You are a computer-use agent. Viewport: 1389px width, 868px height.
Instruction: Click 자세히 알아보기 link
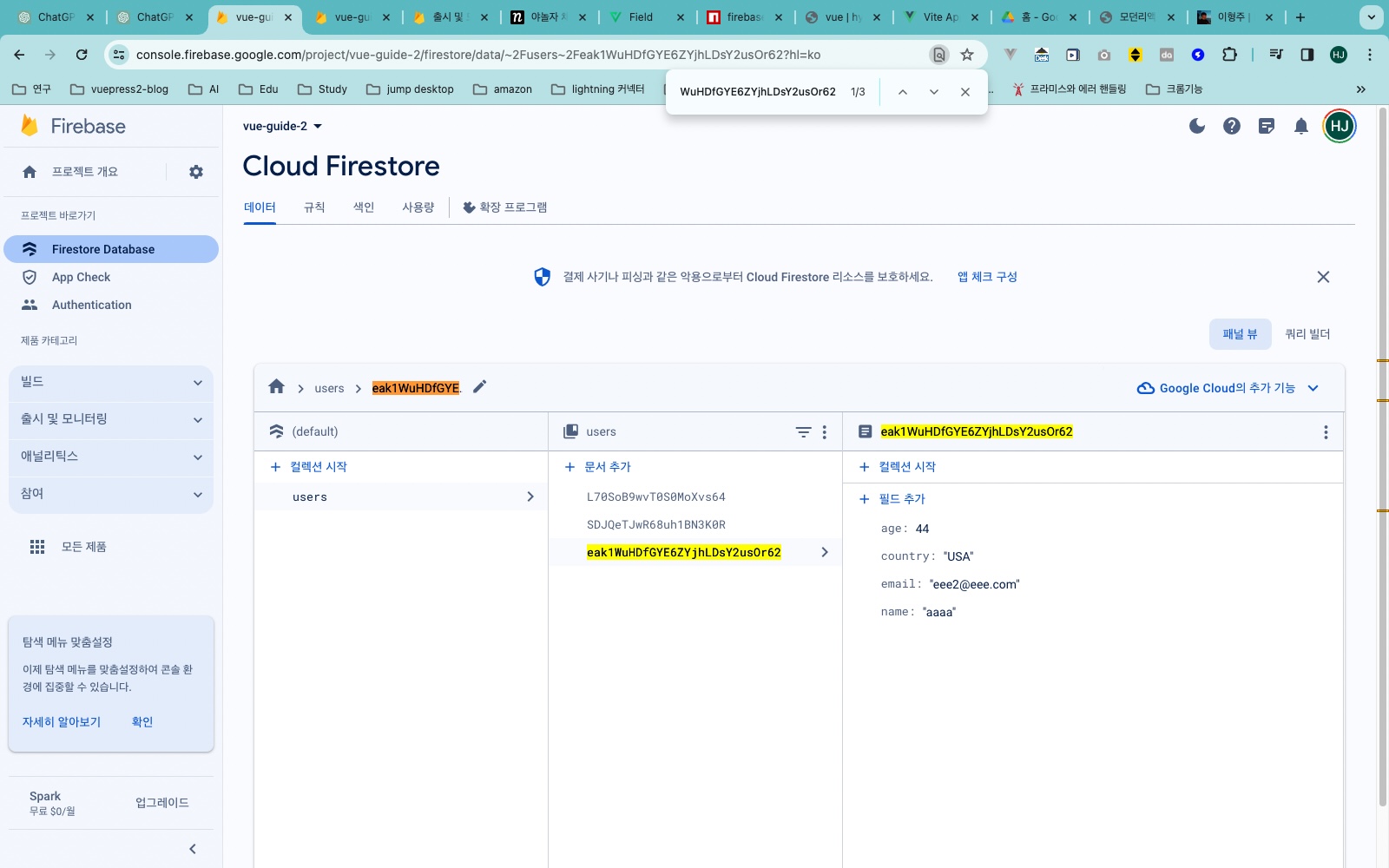click(62, 722)
